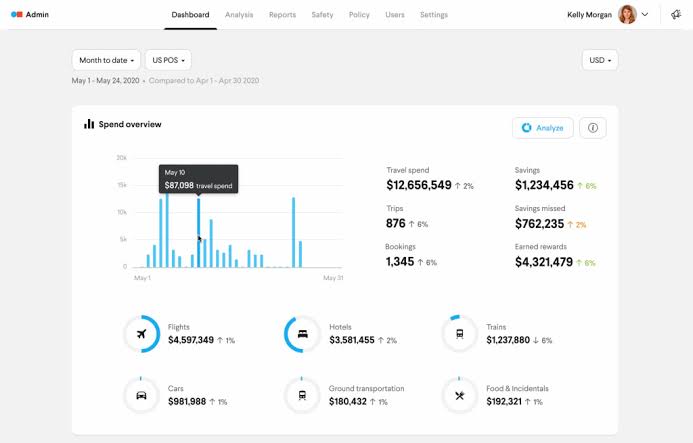
Task: Open the info icon in Spend overview
Action: (x=593, y=128)
